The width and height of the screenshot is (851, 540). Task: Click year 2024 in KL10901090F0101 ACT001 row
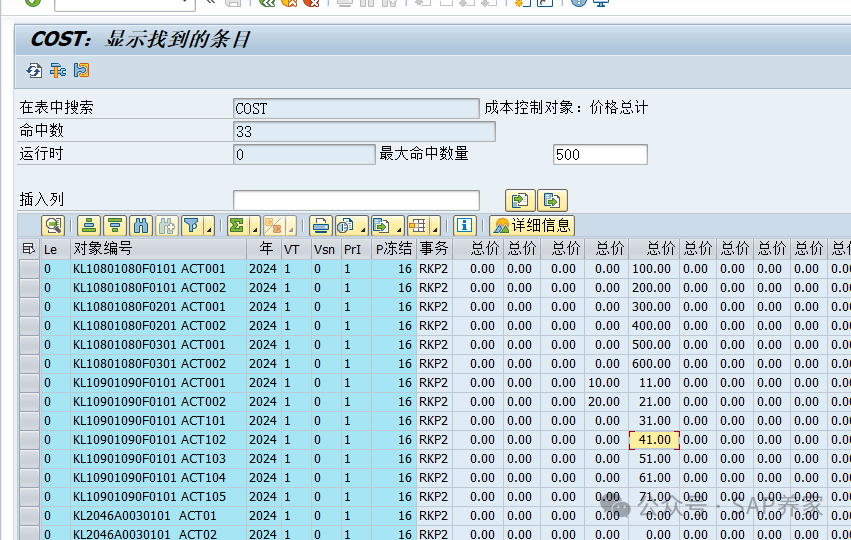point(263,383)
